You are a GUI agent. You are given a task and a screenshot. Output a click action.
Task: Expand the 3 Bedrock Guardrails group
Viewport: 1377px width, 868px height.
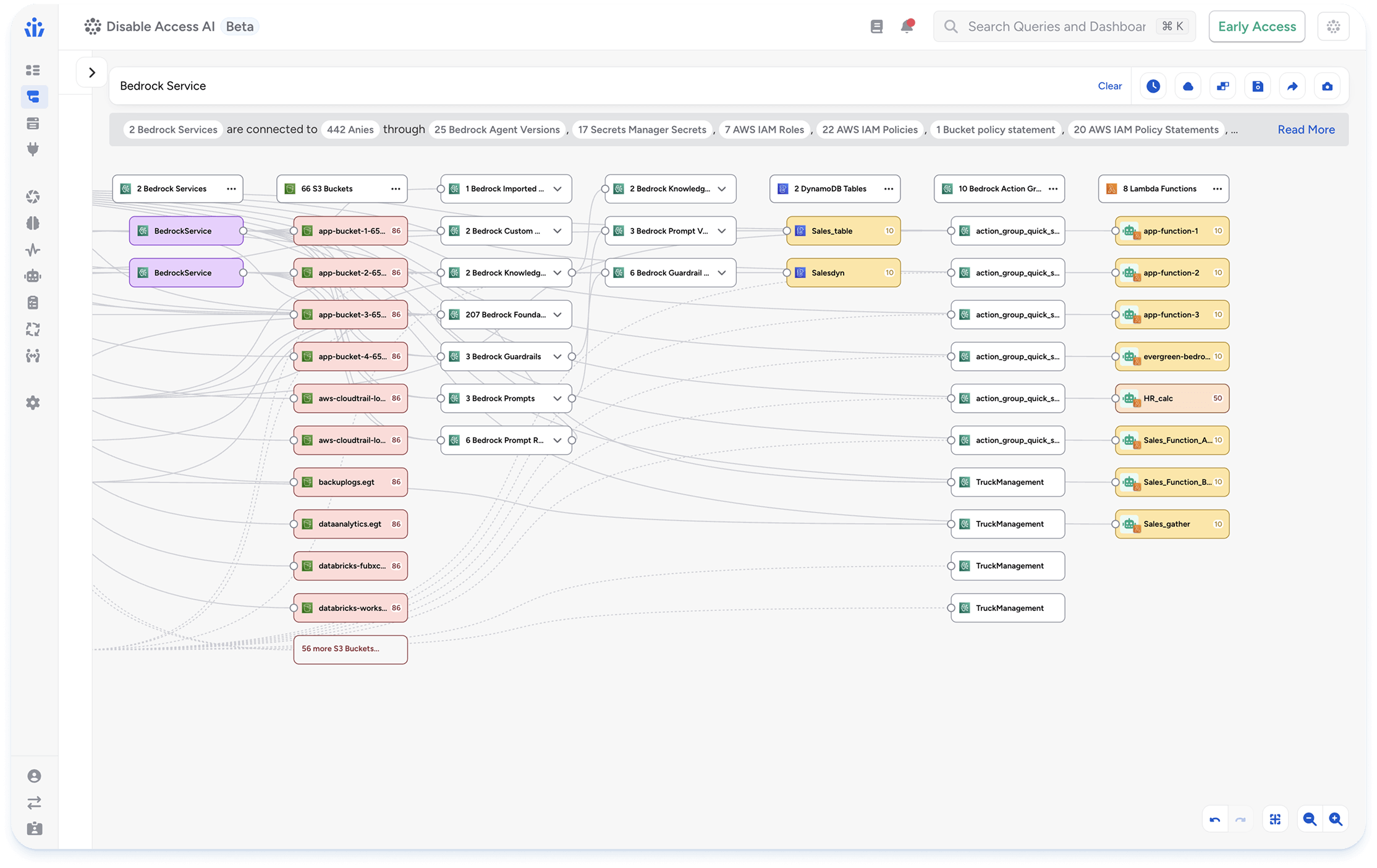pos(557,356)
